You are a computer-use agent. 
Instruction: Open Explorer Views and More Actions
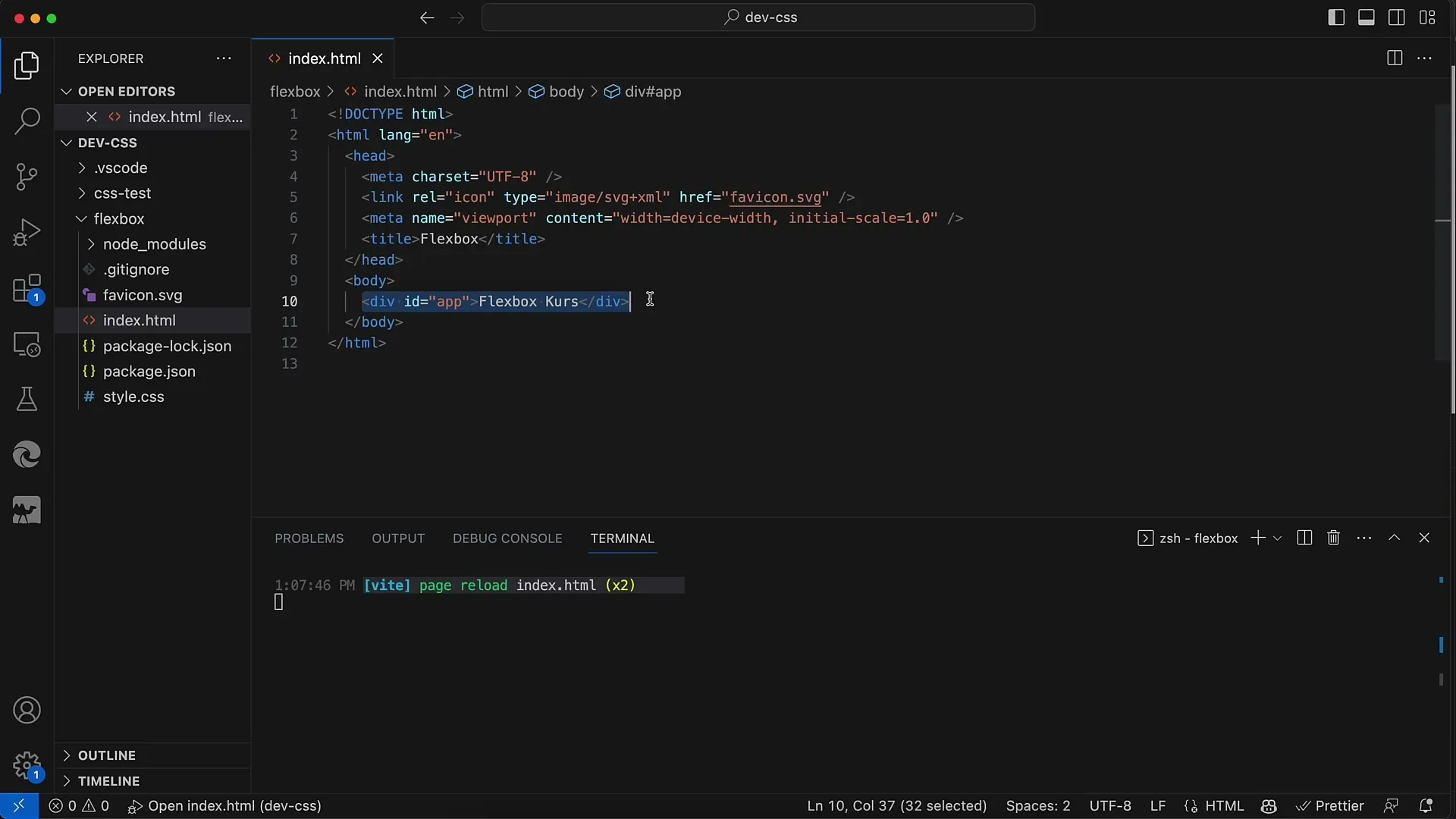click(x=224, y=58)
